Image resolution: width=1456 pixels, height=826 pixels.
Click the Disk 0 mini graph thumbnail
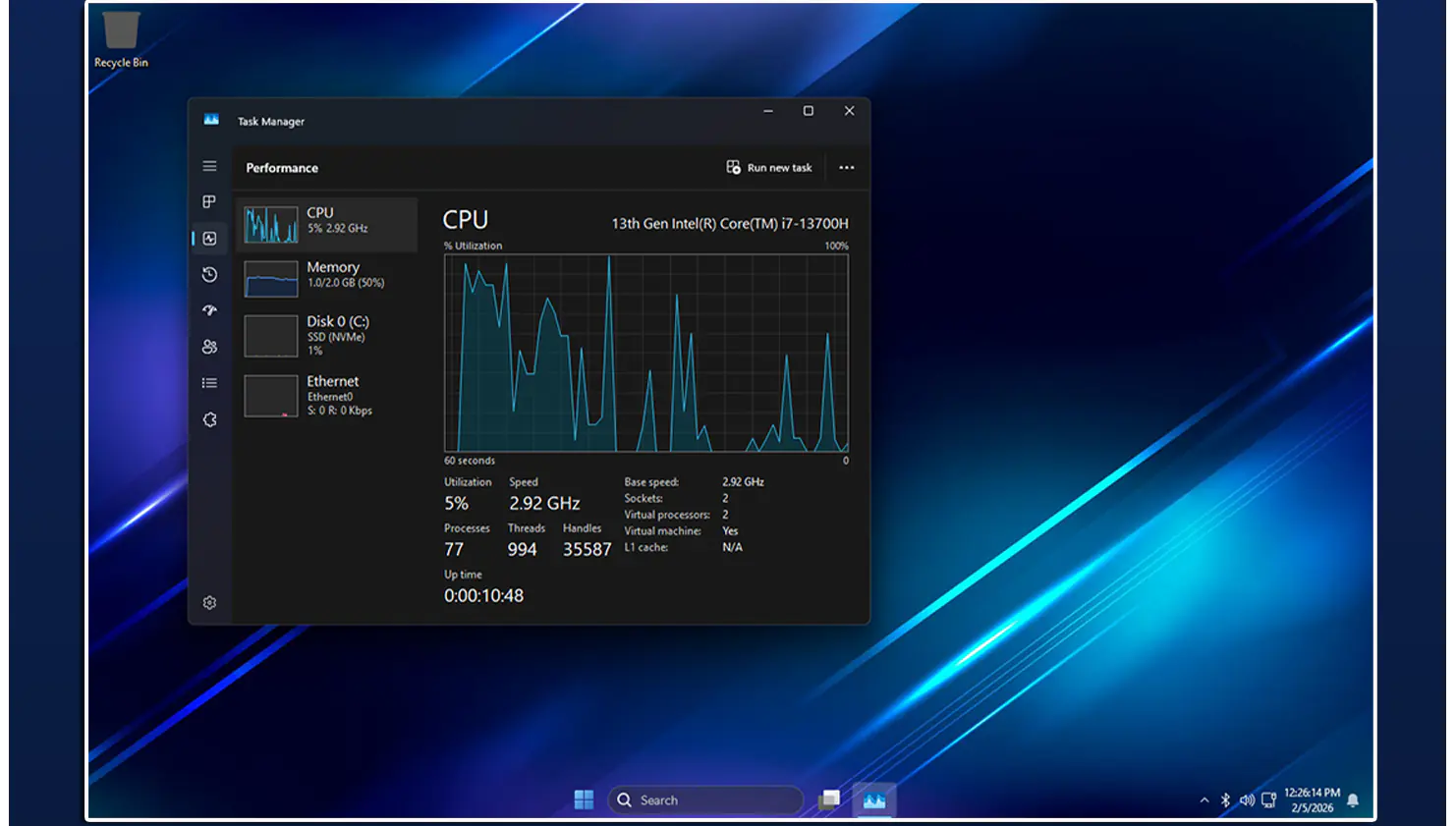click(271, 336)
